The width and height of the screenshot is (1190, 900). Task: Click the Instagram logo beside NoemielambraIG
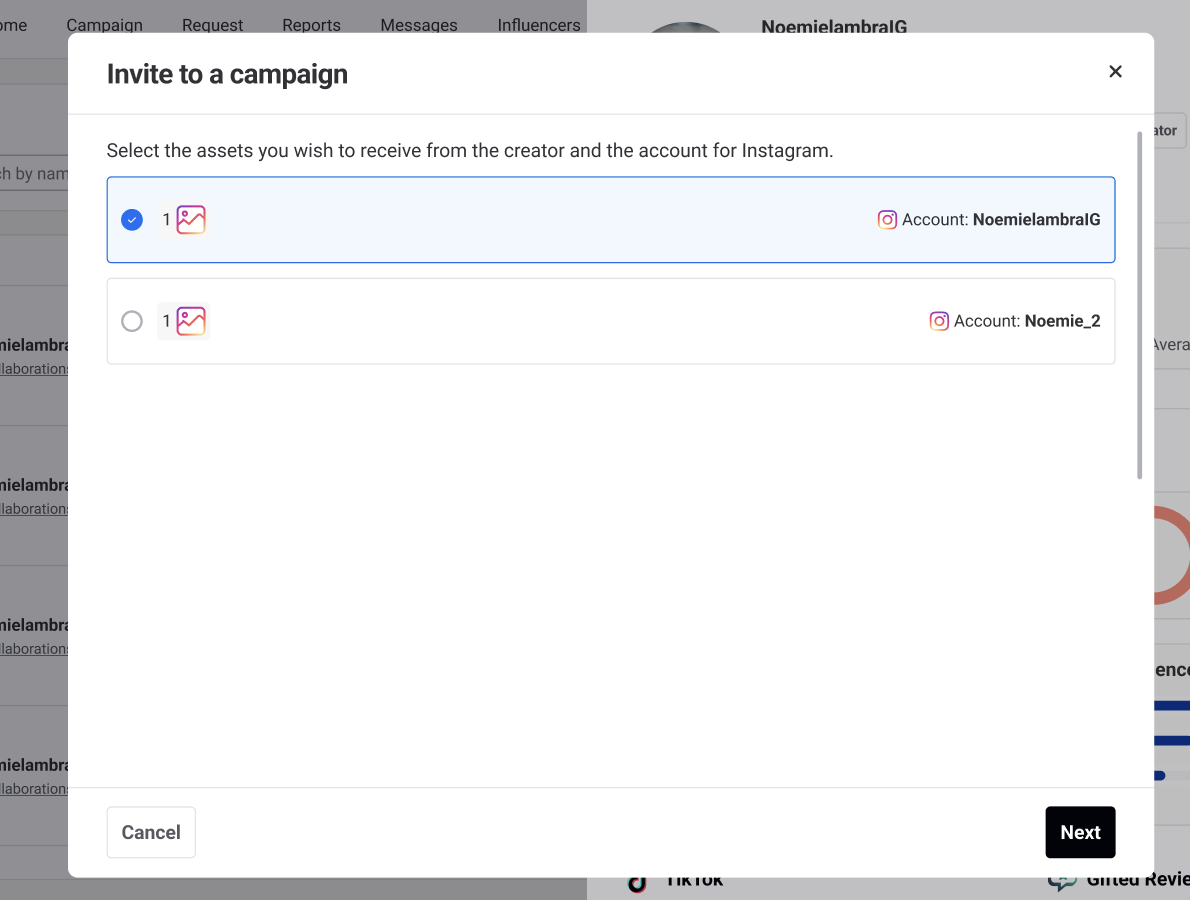click(x=887, y=220)
